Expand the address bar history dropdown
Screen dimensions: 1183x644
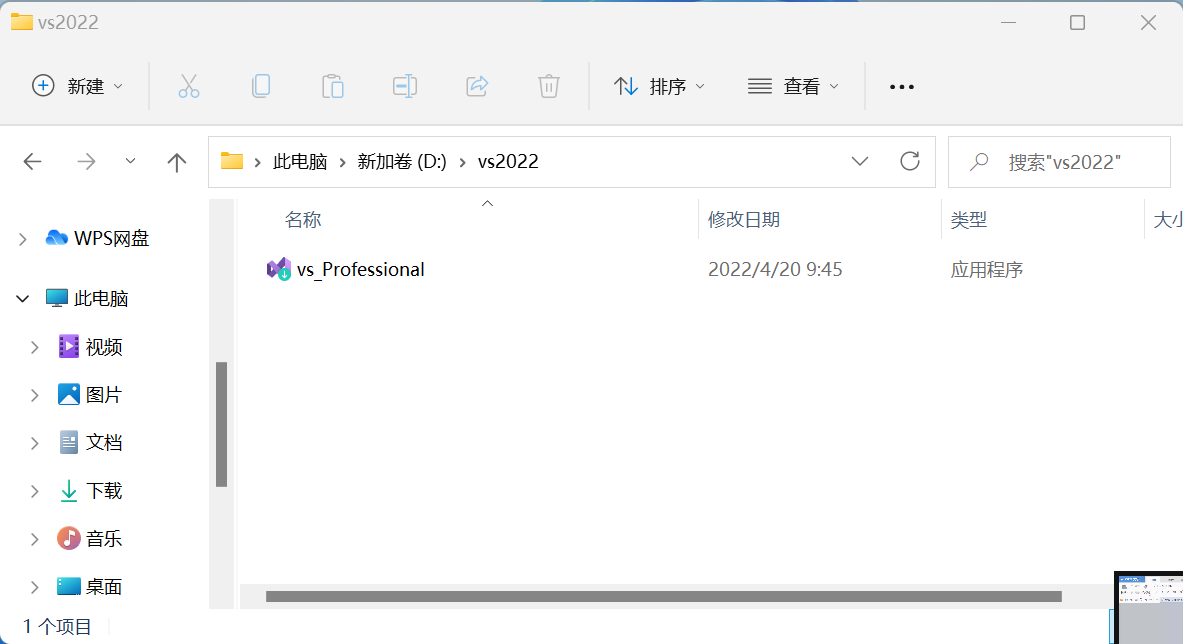tap(859, 161)
